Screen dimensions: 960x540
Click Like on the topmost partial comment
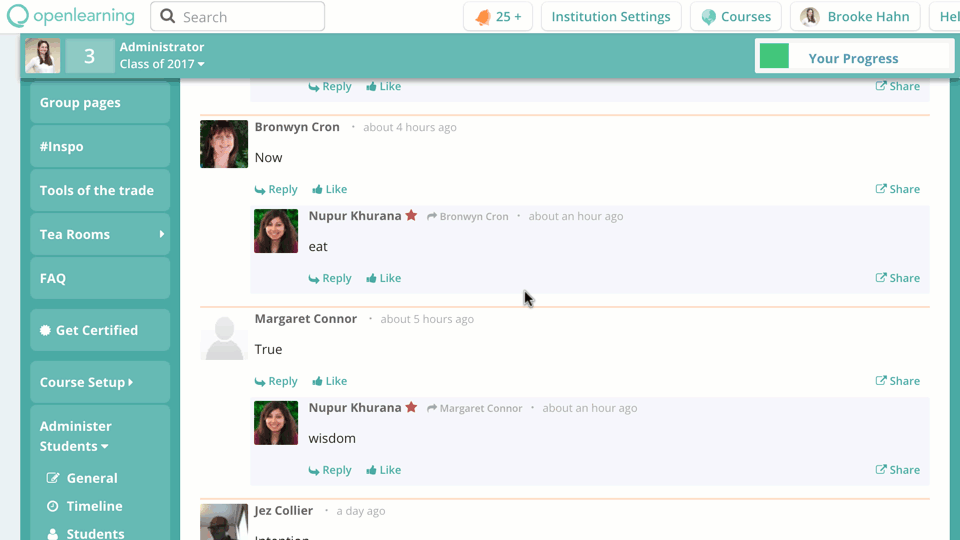click(384, 86)
